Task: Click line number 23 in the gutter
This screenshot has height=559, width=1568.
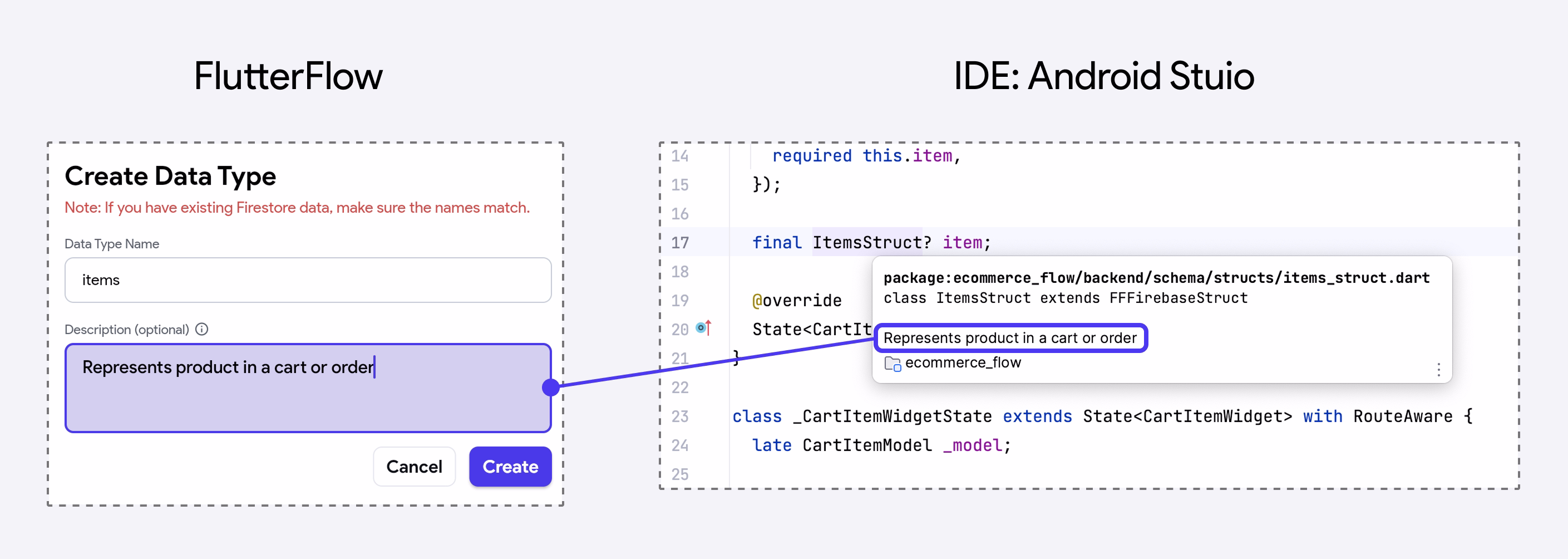Action: click(x=680, y=416)
